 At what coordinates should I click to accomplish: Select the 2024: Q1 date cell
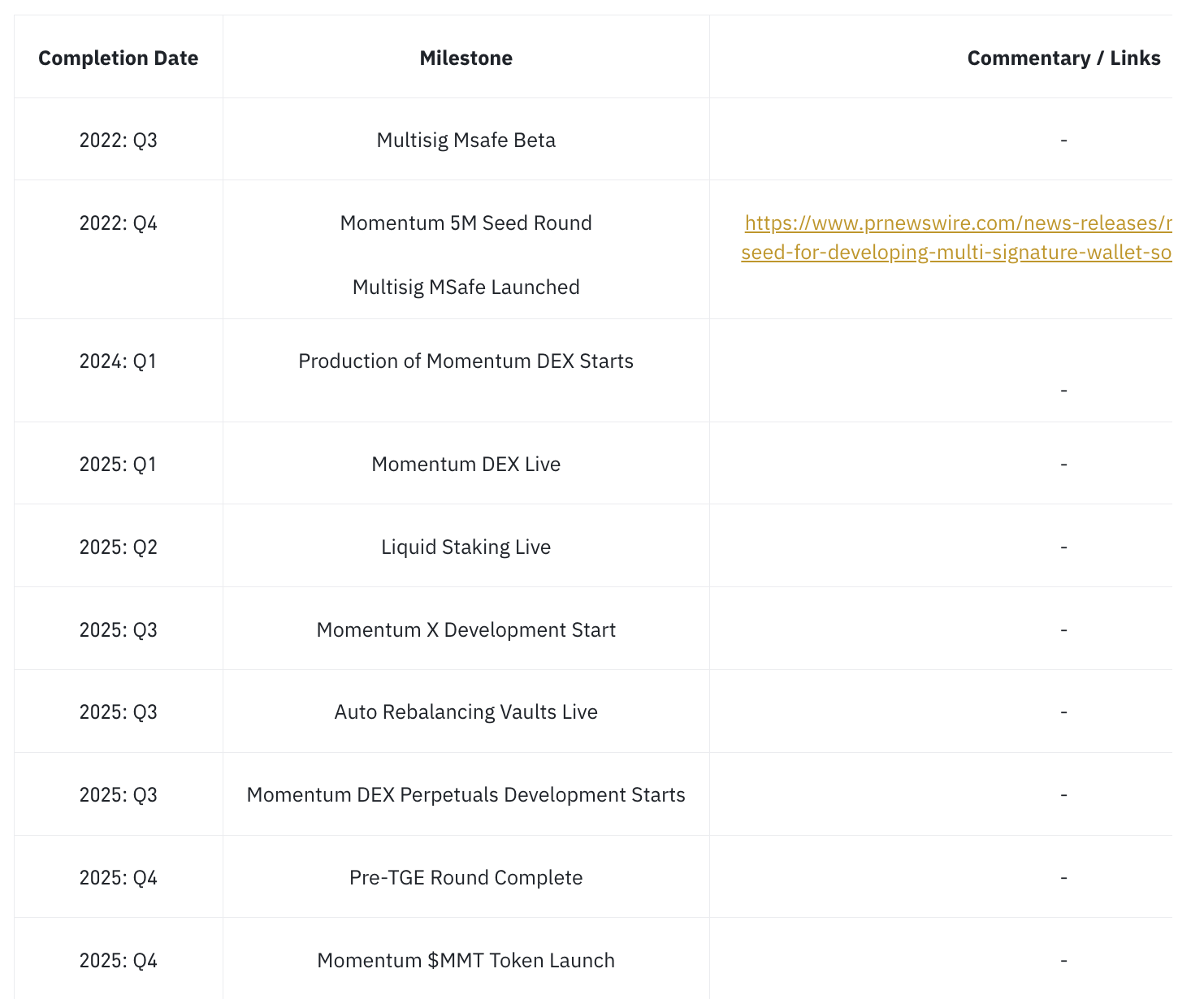pyautogui.click(x=119, y=361)
